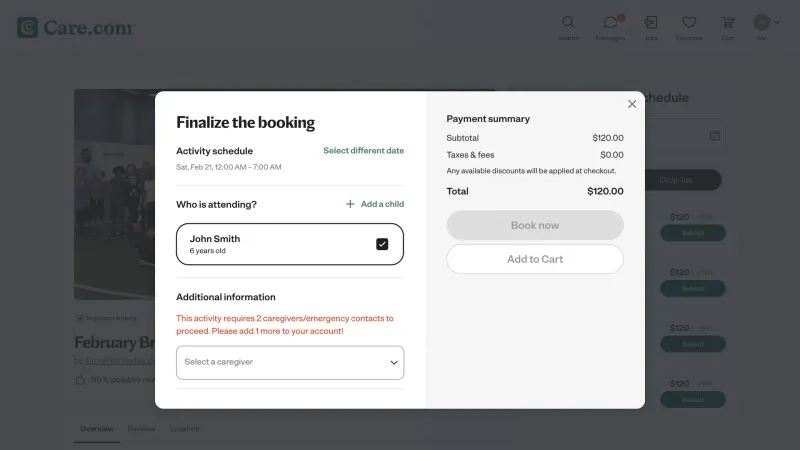Click the Total $120.00 amount
800x450 pixels.
[605, 191]
